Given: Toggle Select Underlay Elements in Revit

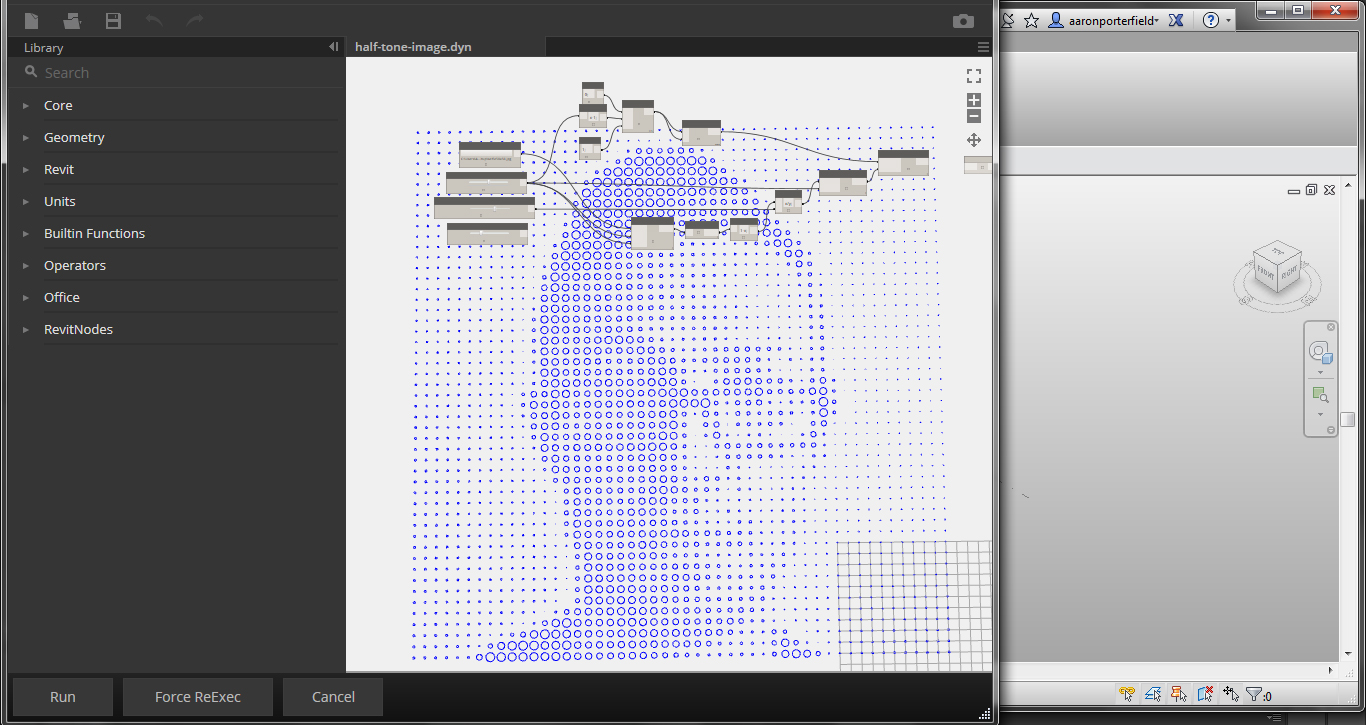Looking at the screenshot, I should (x=1153, y=694).
